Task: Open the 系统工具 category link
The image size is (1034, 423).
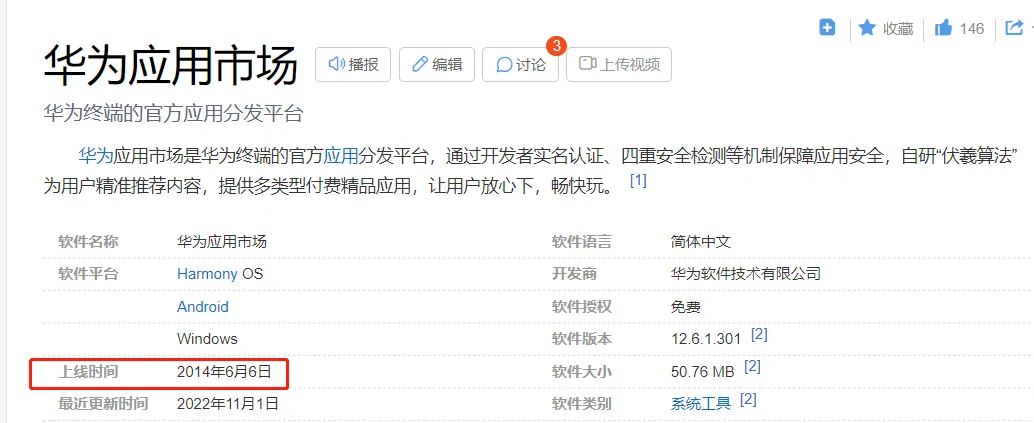Action: click(x=700, y=403)
